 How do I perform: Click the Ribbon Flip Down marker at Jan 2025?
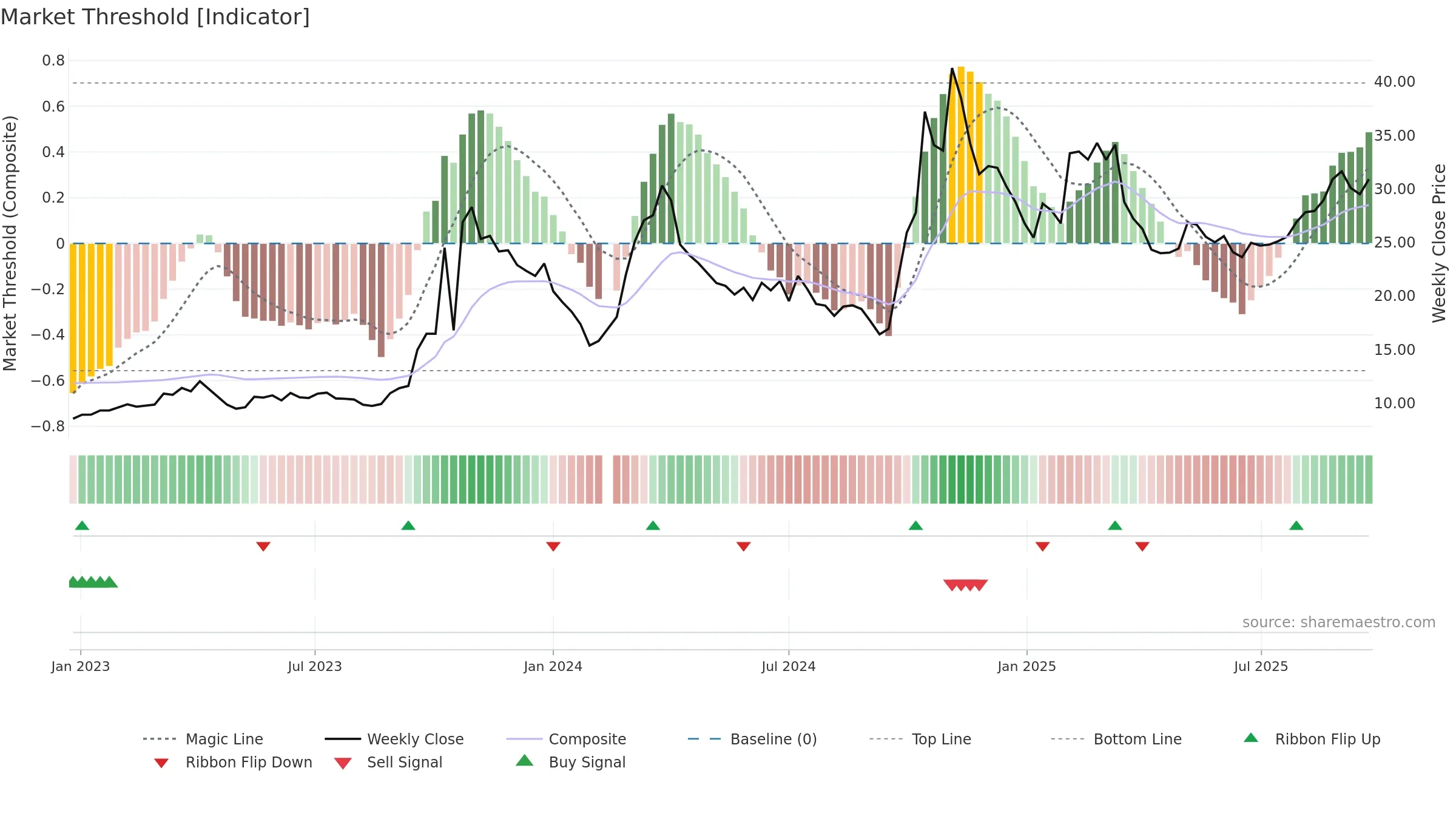1043,547
